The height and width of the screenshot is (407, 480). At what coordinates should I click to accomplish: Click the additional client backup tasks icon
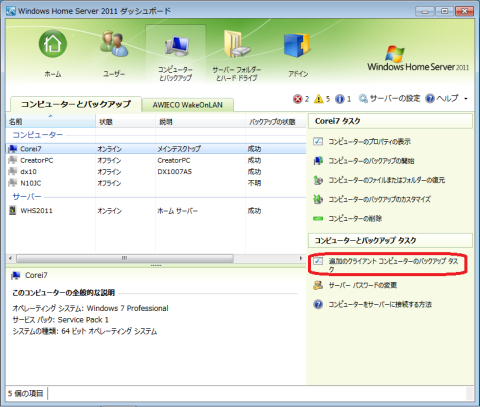[318, 261]
